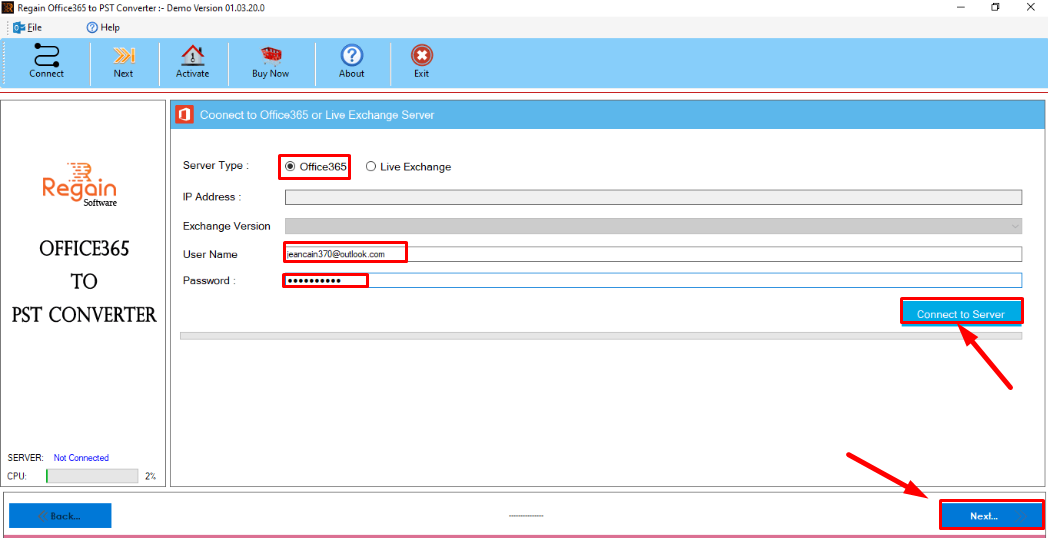Click the IP Address field
The image size is (1048, 538).
[x=654, y=197]
